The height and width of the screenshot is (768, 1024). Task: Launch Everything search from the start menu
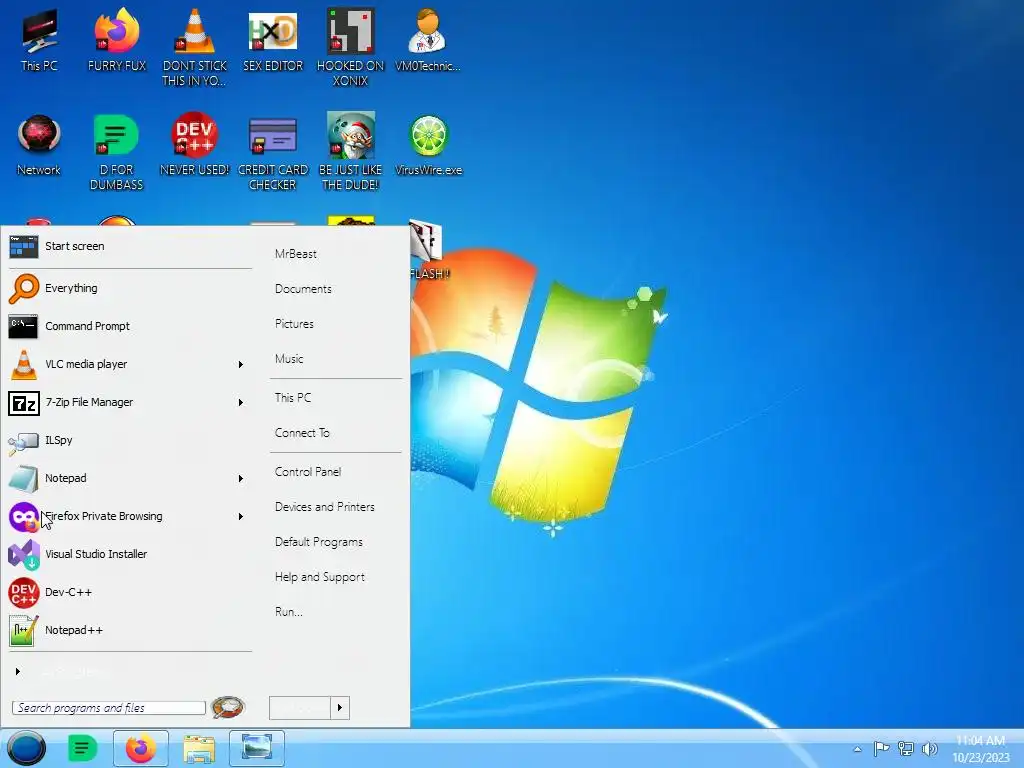129,288
